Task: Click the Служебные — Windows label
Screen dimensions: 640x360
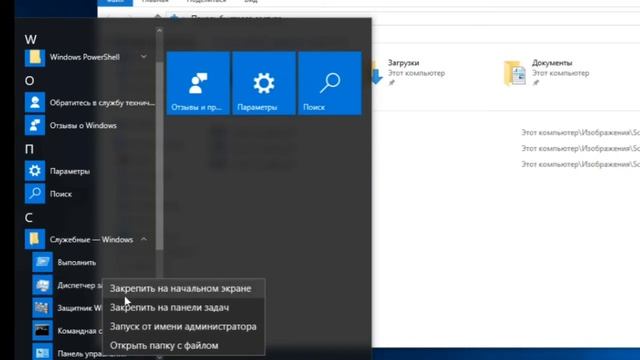Action: coord(91,240)
